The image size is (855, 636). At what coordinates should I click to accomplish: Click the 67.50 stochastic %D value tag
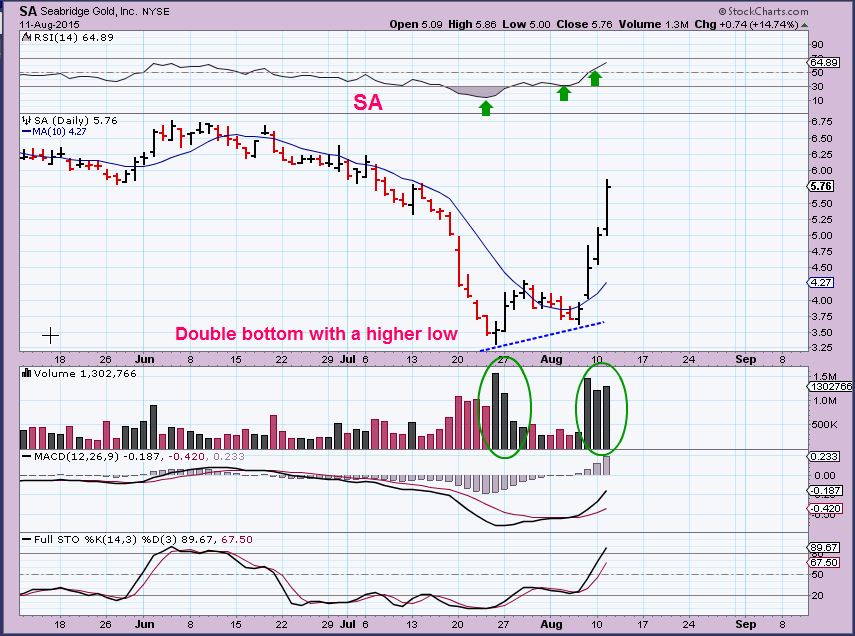tap(824, 562)
